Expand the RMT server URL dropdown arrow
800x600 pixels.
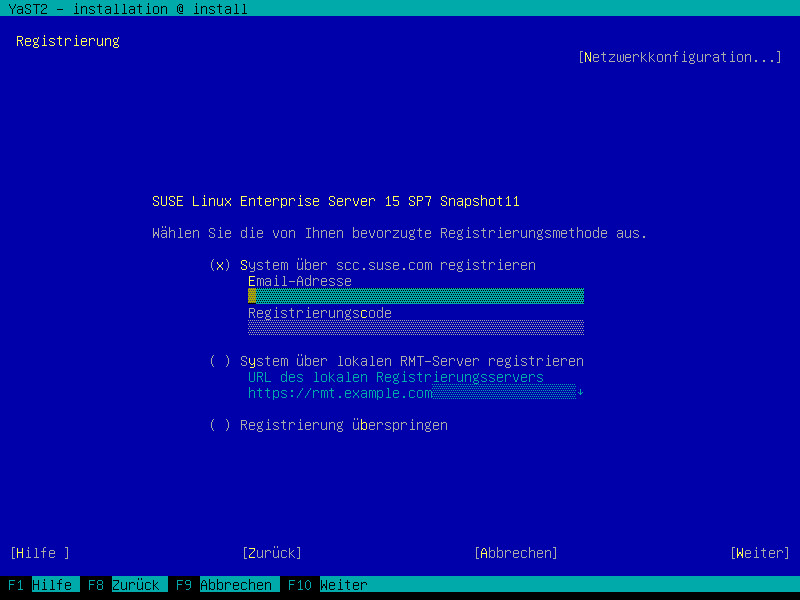tap(580, 393)
